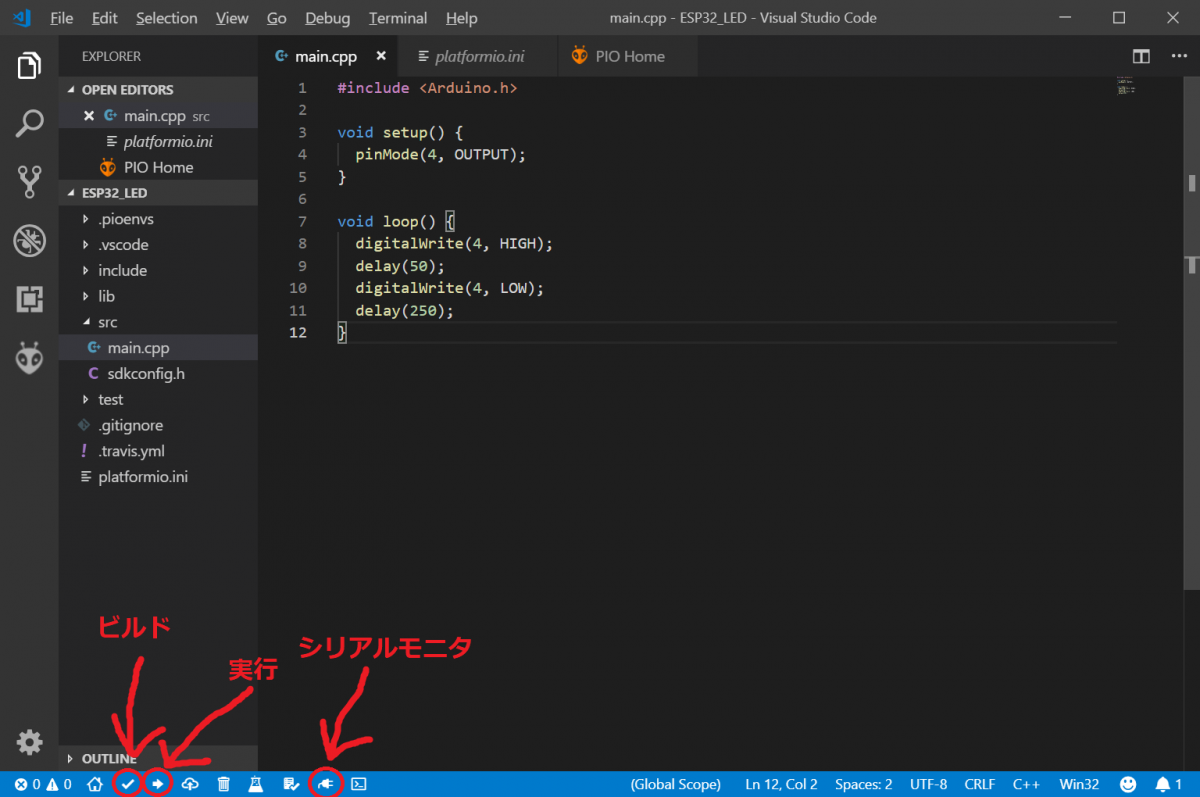The height and width of the screenshot is (797, 1200).
Task: Open the Source Control view
Action: point(29,182)
